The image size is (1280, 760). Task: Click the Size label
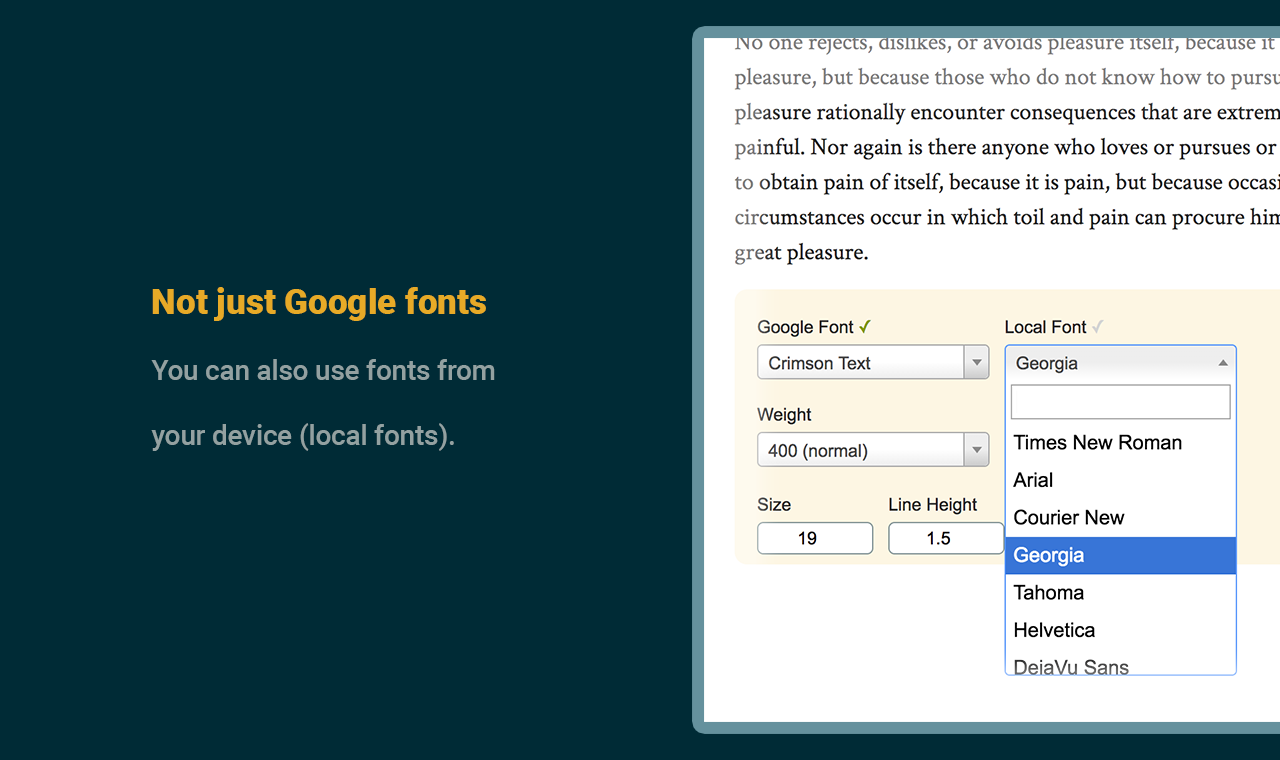[774, 505]
